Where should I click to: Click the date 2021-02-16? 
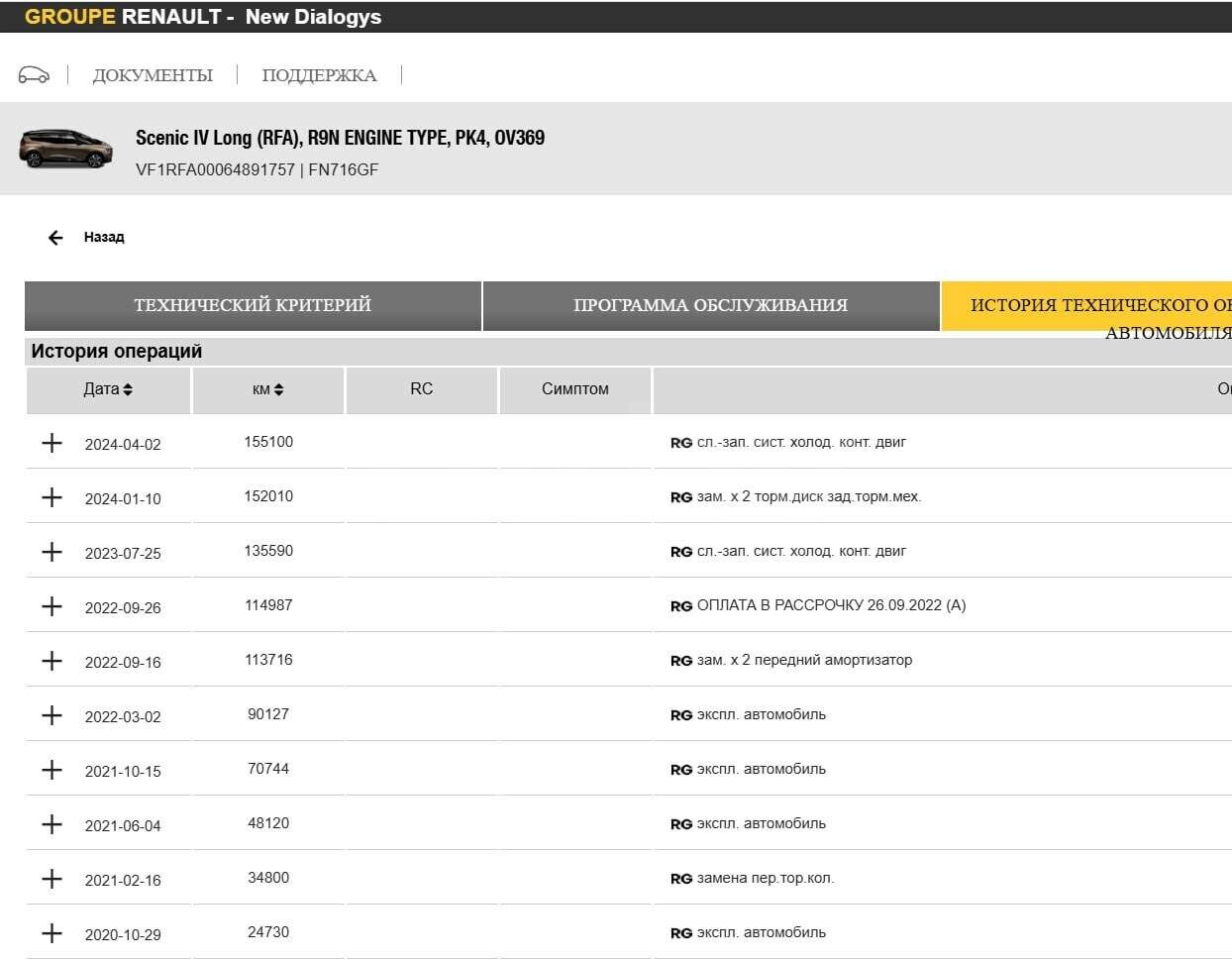tap(123, 881)
